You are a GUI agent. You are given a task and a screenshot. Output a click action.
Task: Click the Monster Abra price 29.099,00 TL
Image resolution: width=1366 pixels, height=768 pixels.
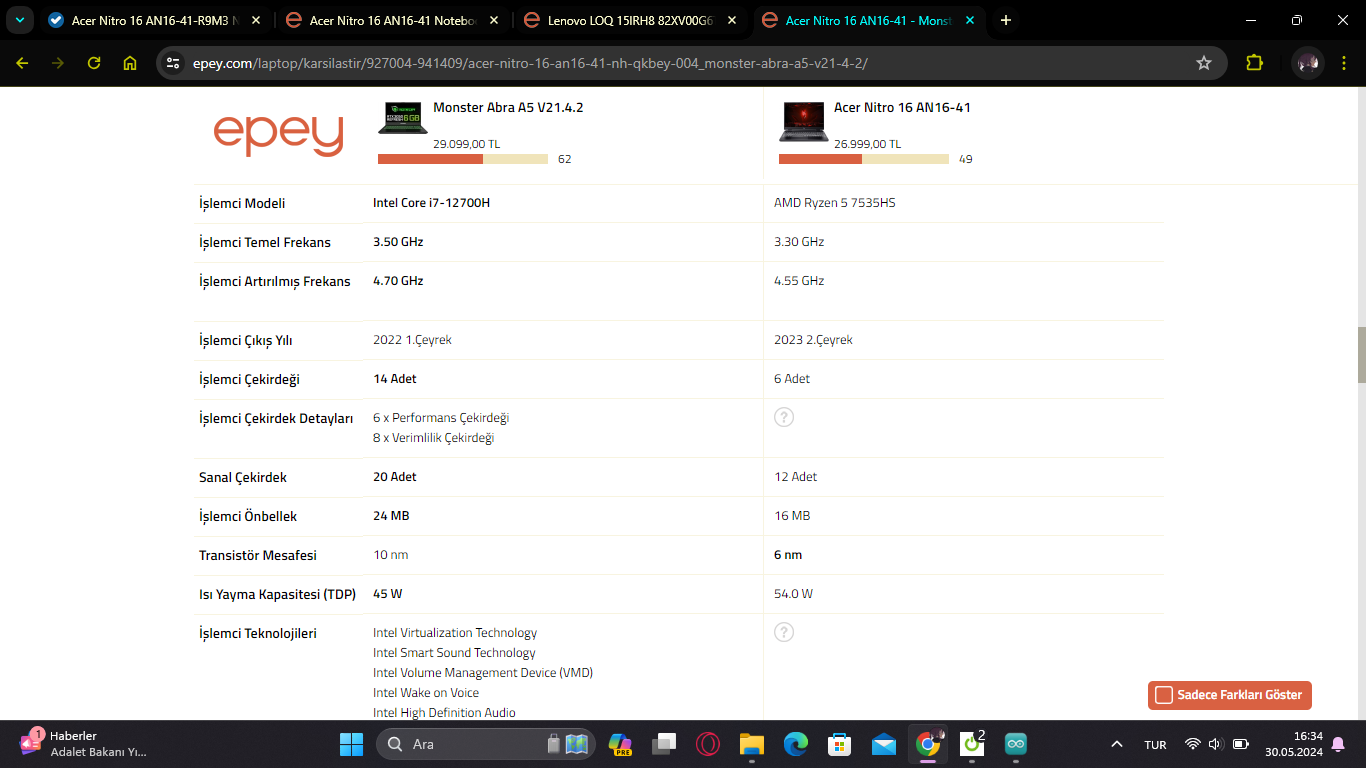466,144
